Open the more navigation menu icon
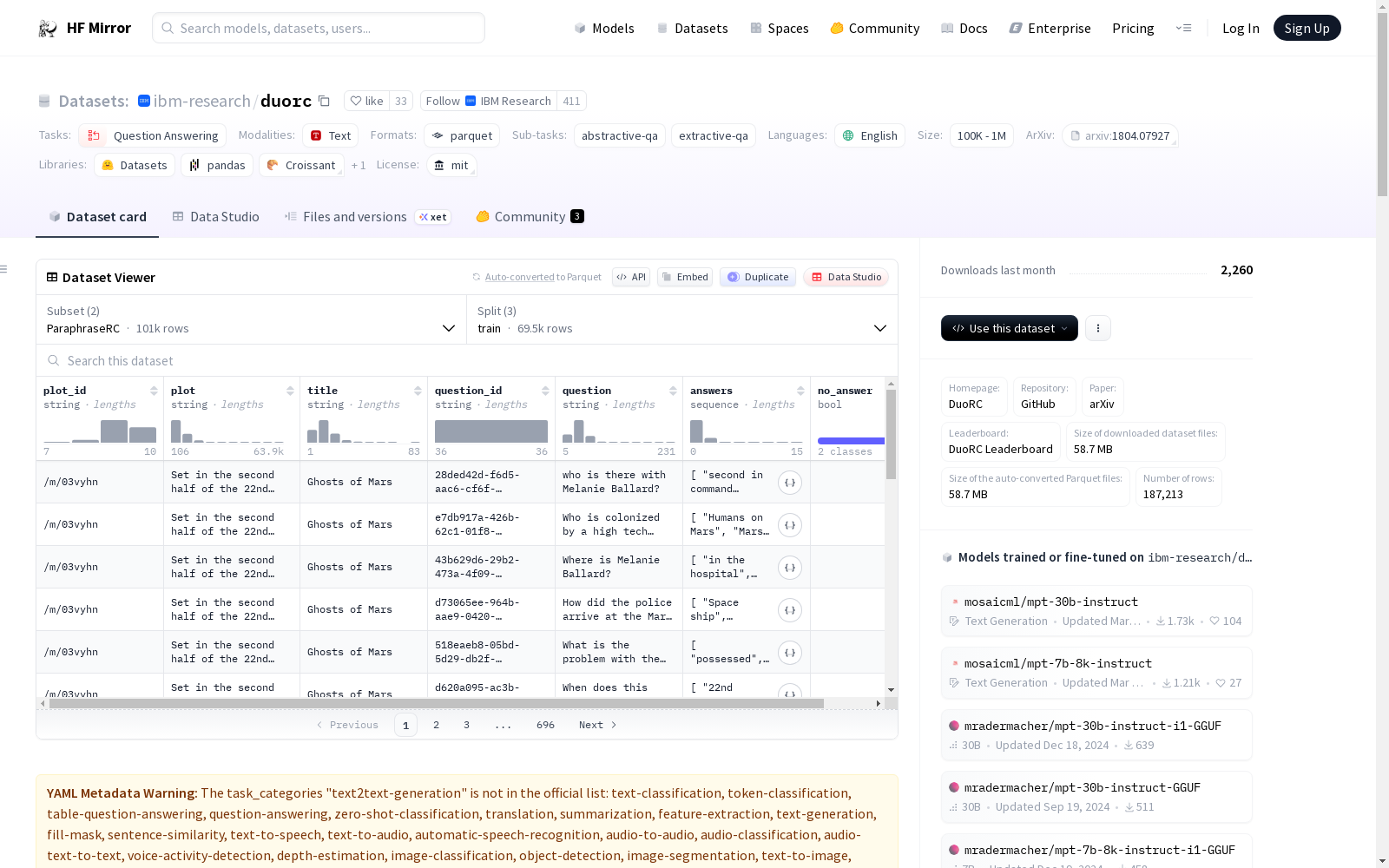1389x868 pixels. (1183, 28)
